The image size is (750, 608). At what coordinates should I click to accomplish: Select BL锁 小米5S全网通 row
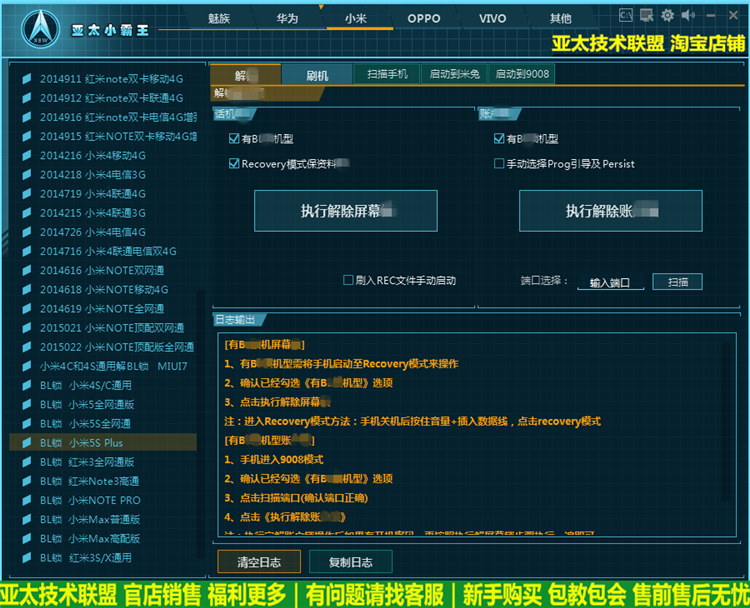coord(103,423)
